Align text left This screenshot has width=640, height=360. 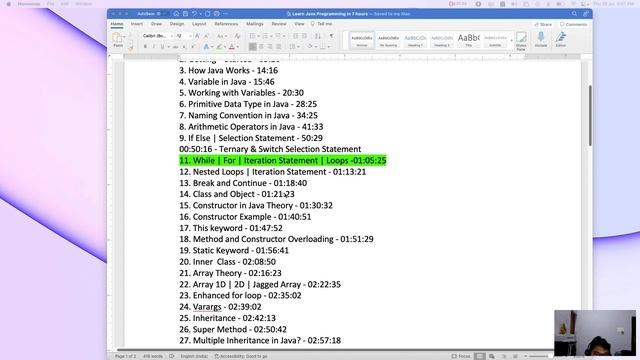253,47
